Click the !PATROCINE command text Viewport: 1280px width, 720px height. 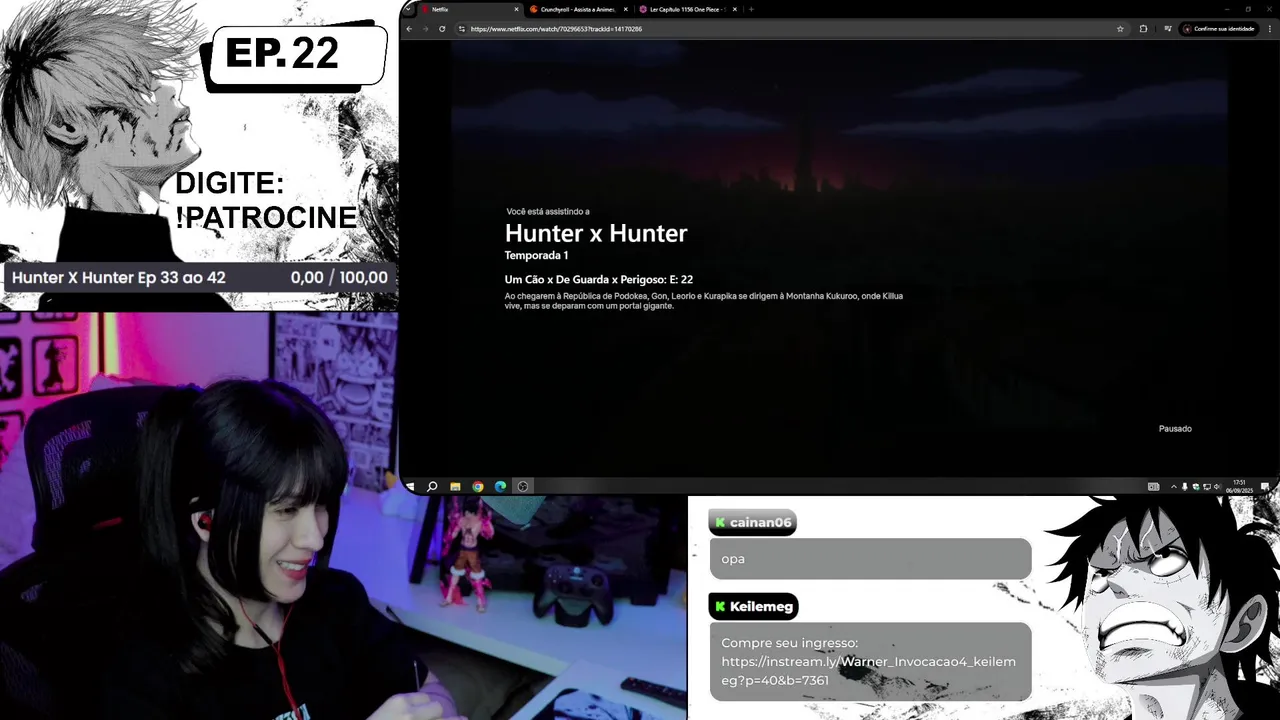click(266, 217)
